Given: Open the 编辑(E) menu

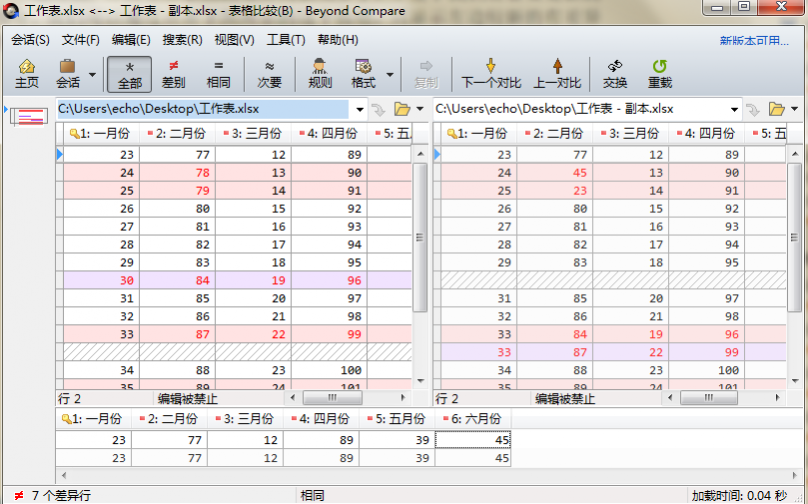Looking at the screenshot, I should point(131,40).
